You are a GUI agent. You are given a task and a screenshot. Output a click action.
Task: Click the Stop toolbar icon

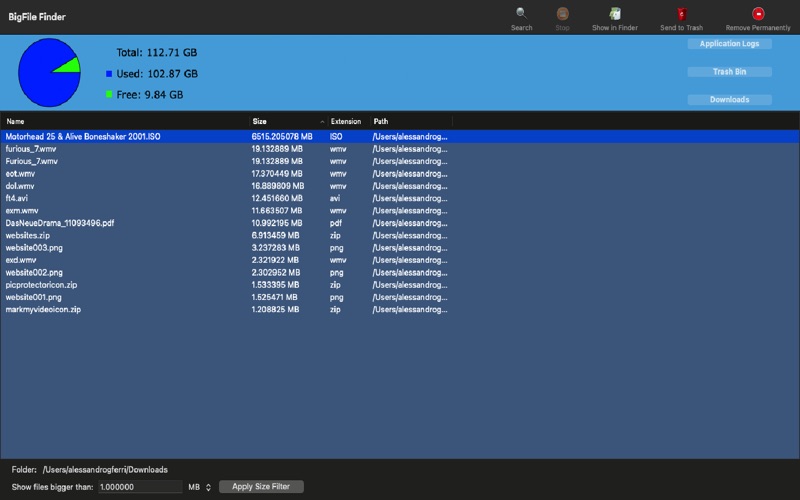(x=562, y=13)
